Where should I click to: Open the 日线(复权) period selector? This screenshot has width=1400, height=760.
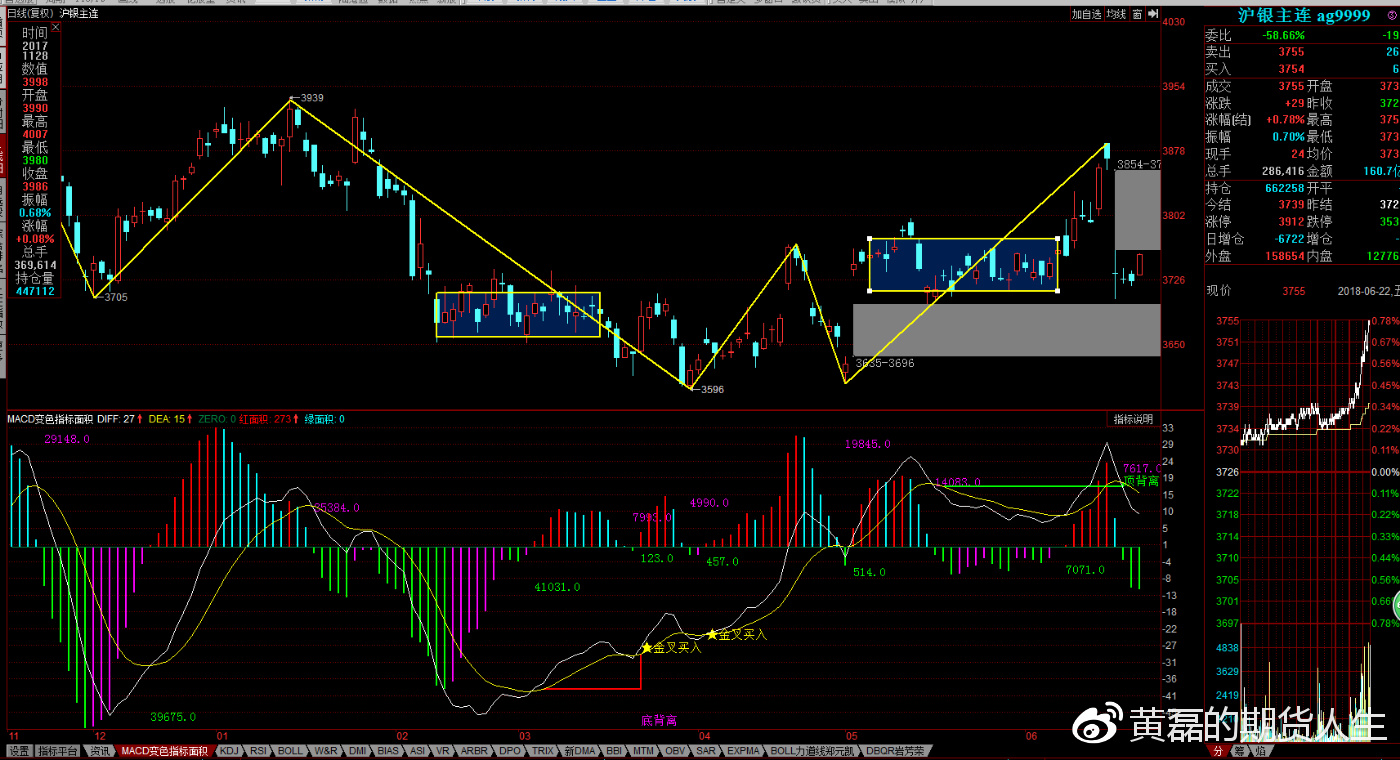click(x=30, y=14)
